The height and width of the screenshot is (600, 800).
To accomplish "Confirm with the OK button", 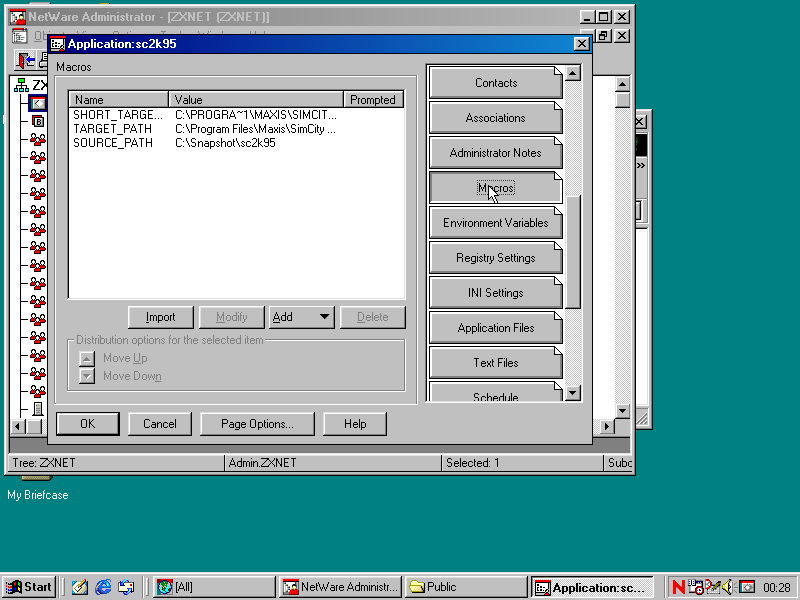I will (88, 424).
